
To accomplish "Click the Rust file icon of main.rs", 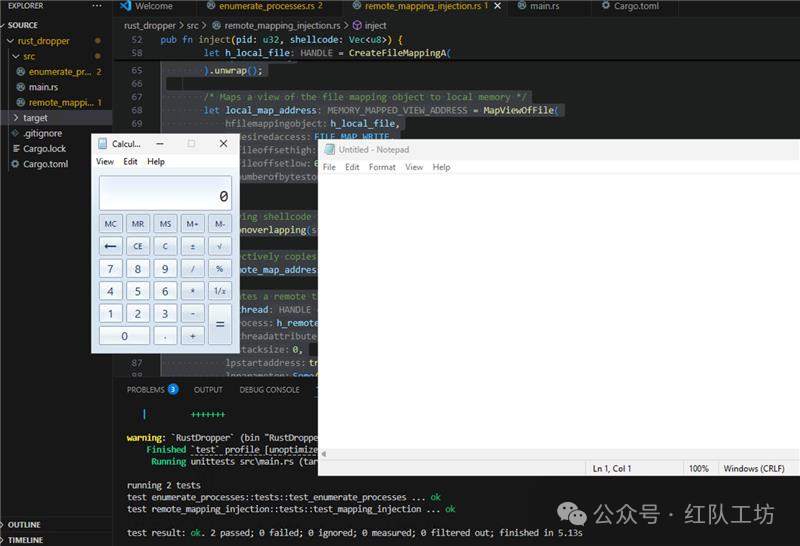I will (21, 87).
